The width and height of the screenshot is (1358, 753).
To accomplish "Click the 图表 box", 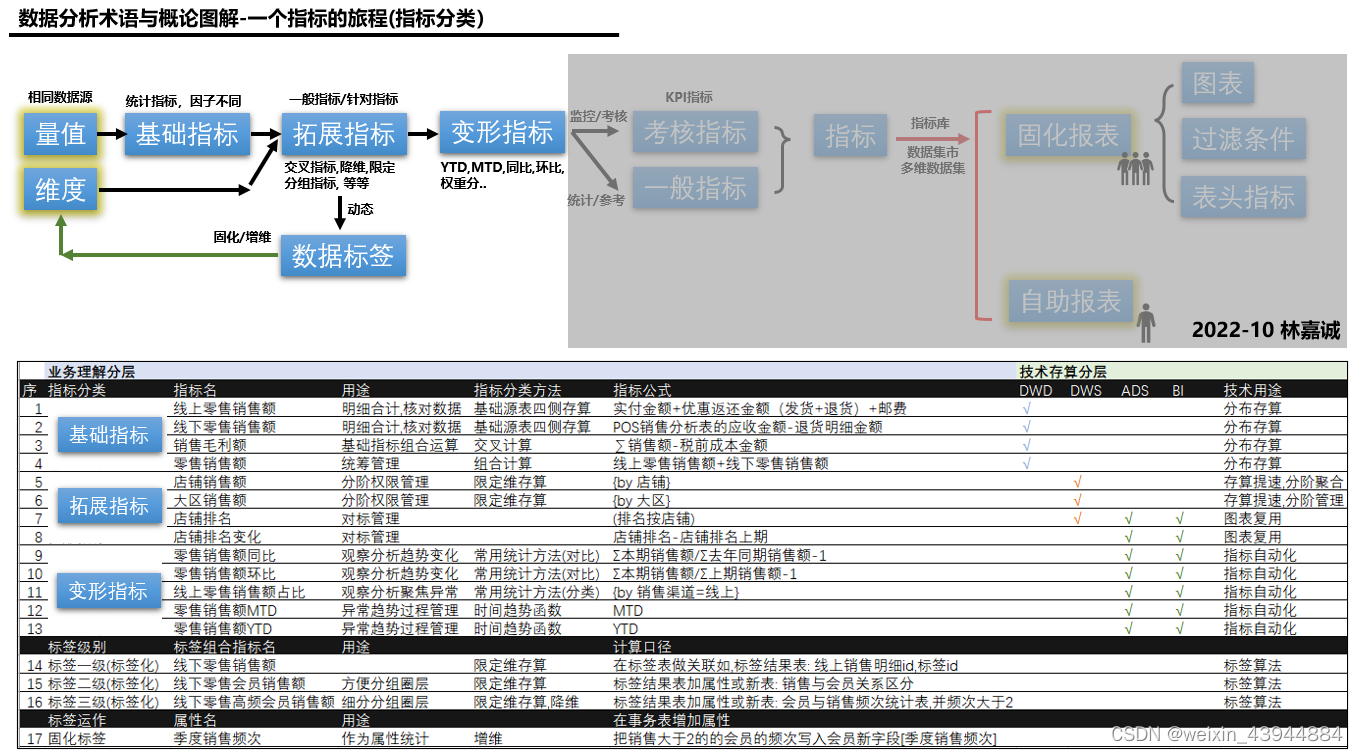I will 1217,84.
